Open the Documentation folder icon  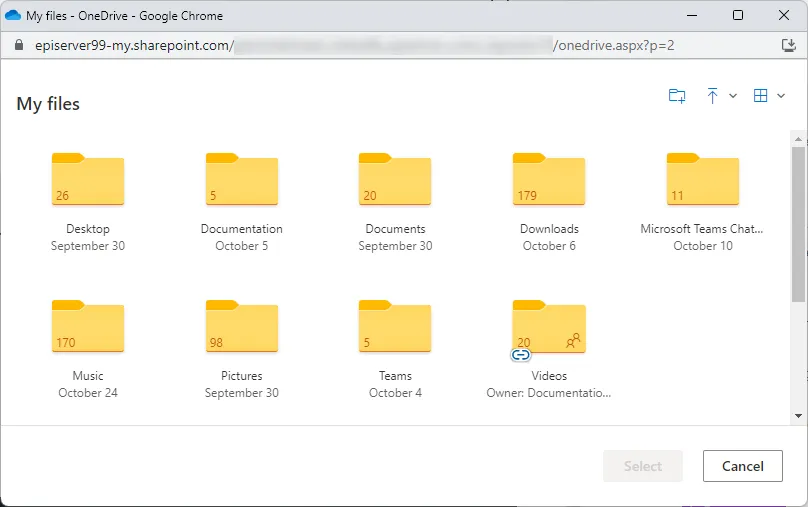point(242,179)
